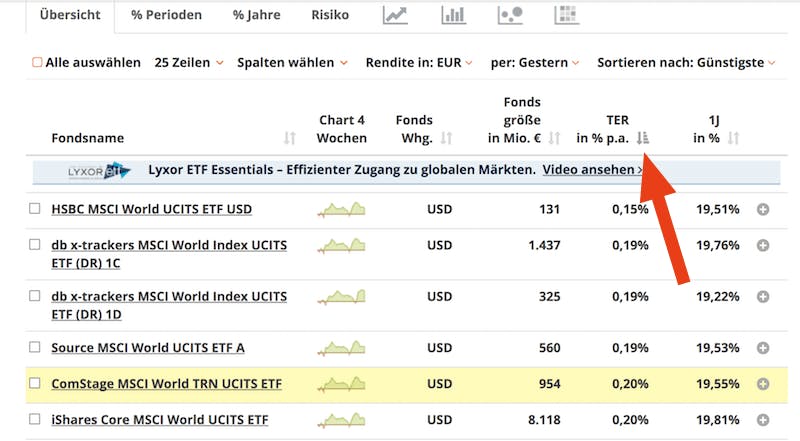Viewport: 800px width, 441px height.
Task: Select checkbox for iShares Core MSCI World
Action: tap(35, 419)
